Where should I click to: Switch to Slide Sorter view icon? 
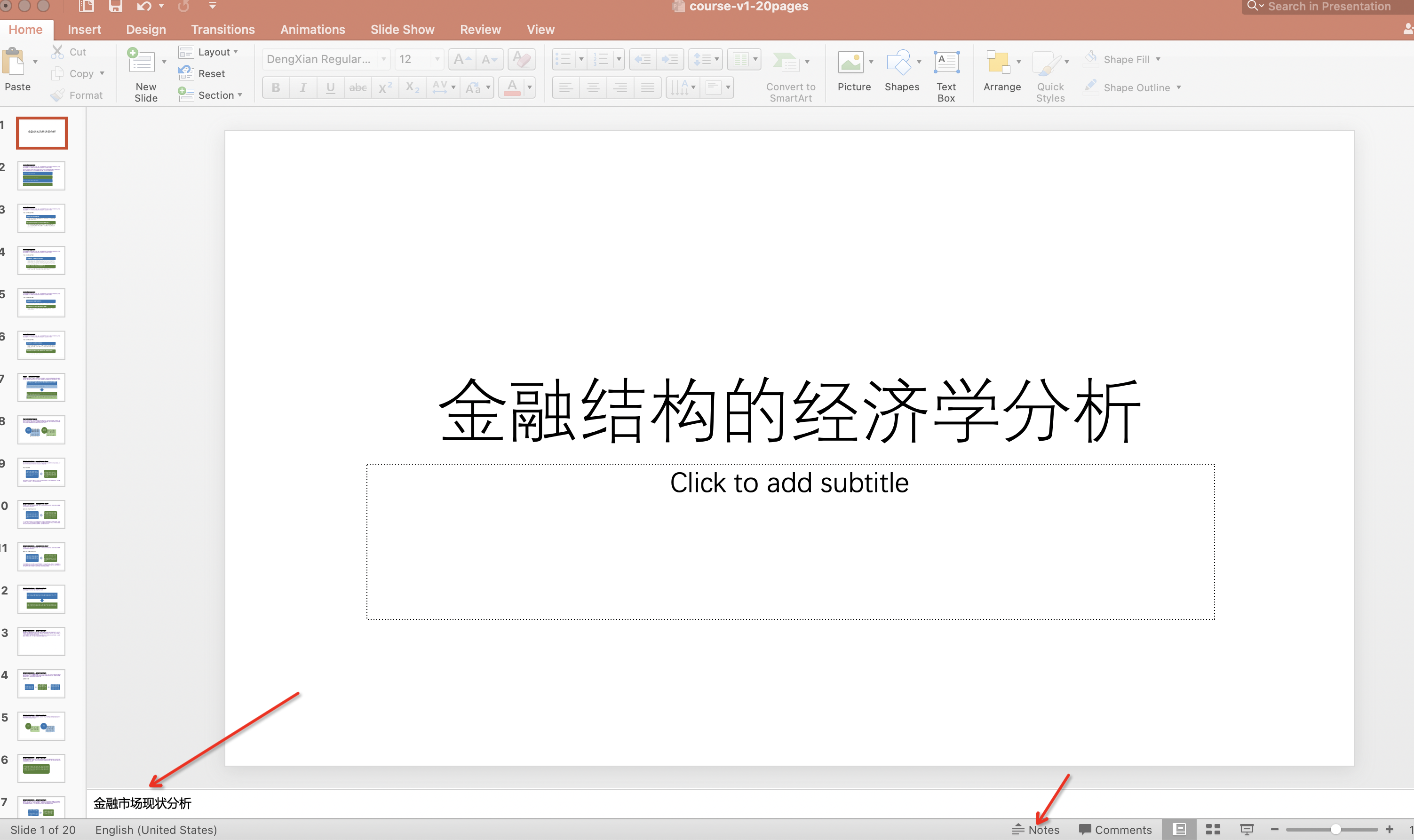(1213, 829)
